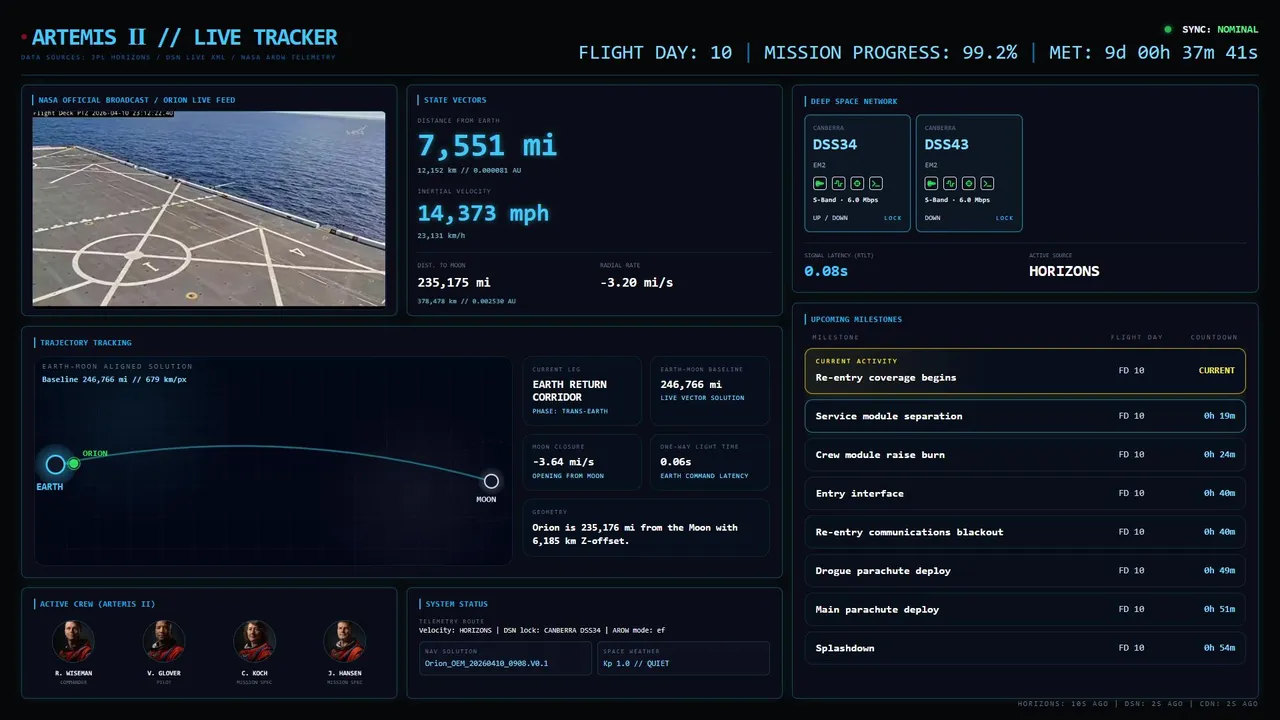Viewport: 1280px width, 720px height.
Task: Select the 'Drogue parachute deploy' milestone
Action: (1025, 571)
